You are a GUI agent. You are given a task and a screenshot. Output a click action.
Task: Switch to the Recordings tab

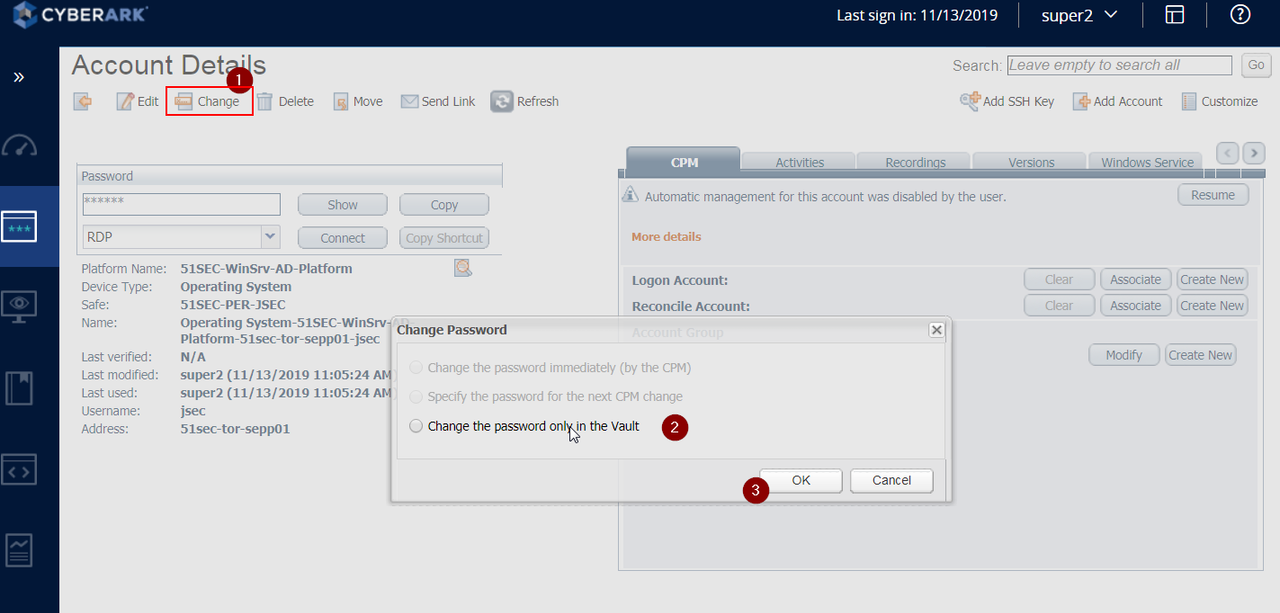[915, 162]
